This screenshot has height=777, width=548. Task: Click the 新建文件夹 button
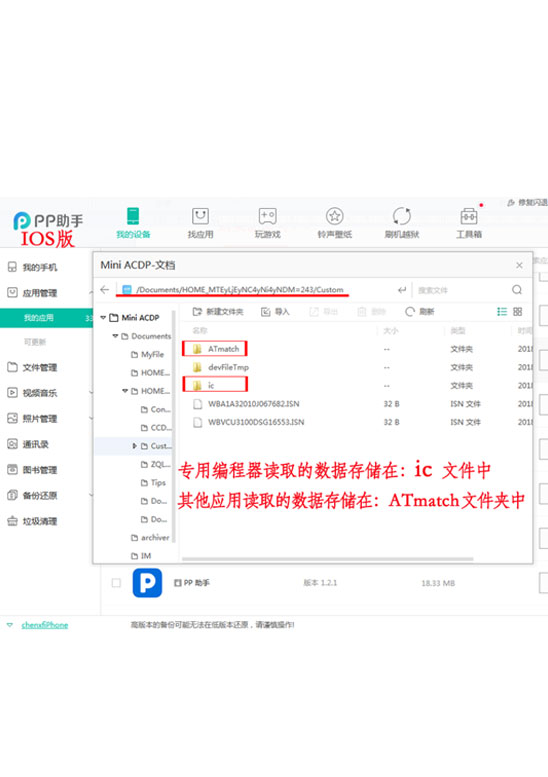click(218, 312)
